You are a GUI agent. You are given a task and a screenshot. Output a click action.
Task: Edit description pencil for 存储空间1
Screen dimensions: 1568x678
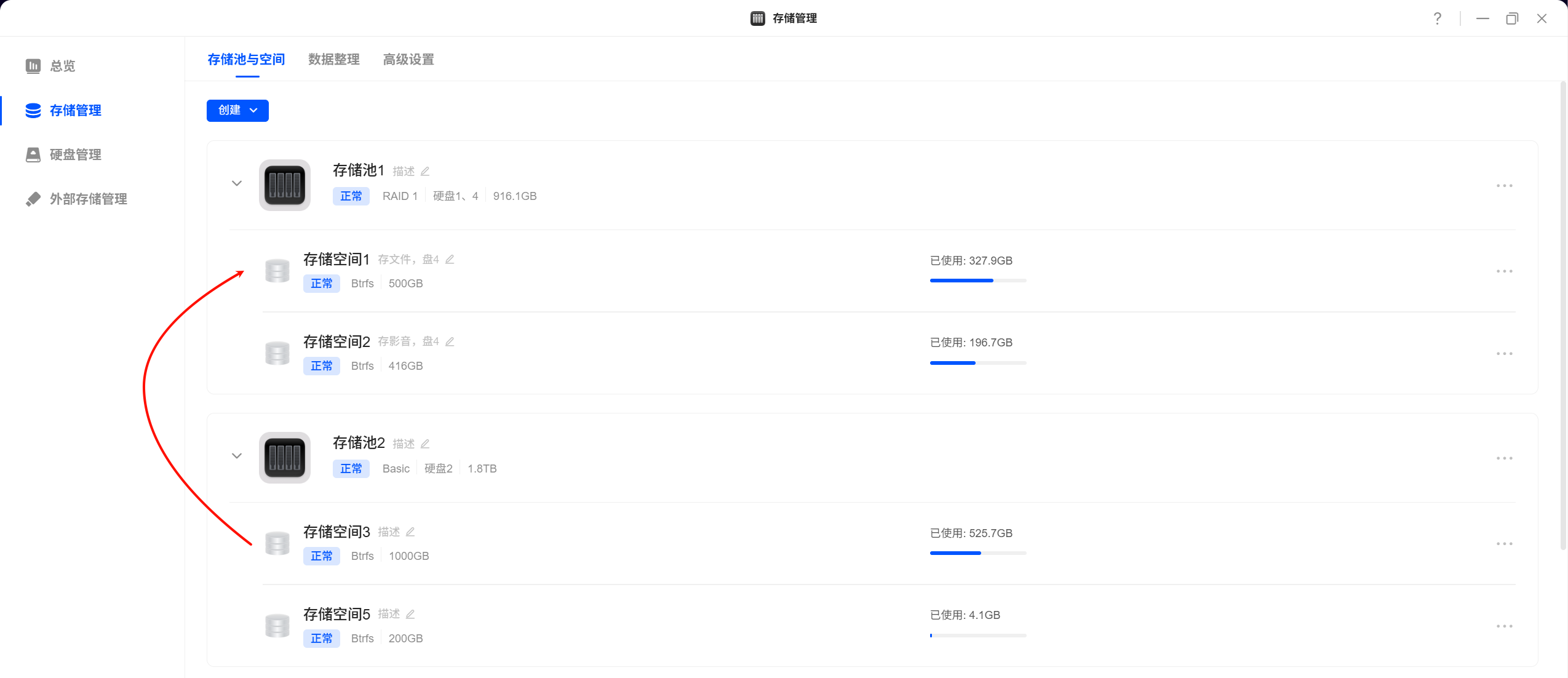click(x=450, y=260)
